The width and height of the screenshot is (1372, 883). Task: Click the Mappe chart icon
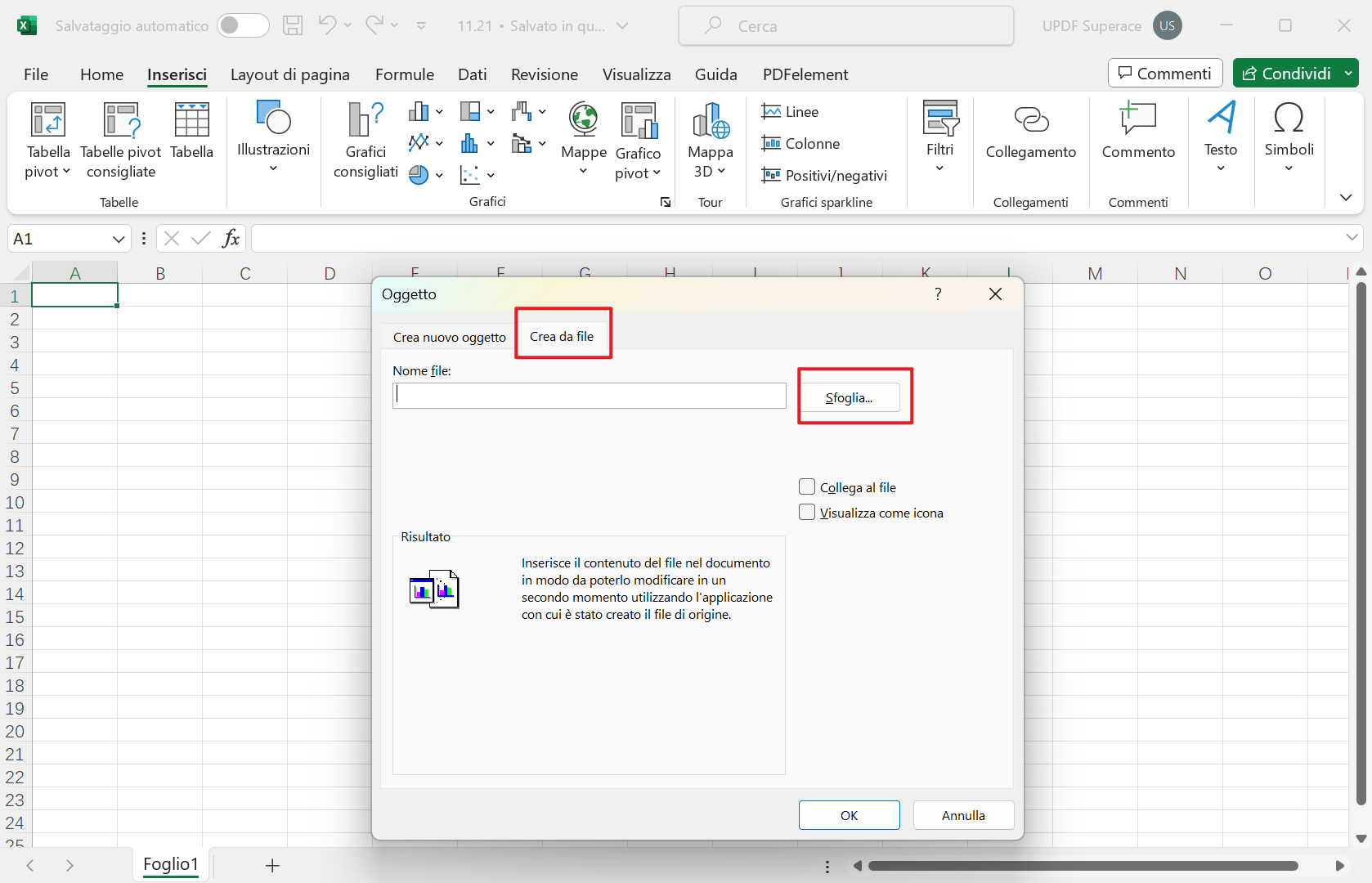click(x=583, y=120)
